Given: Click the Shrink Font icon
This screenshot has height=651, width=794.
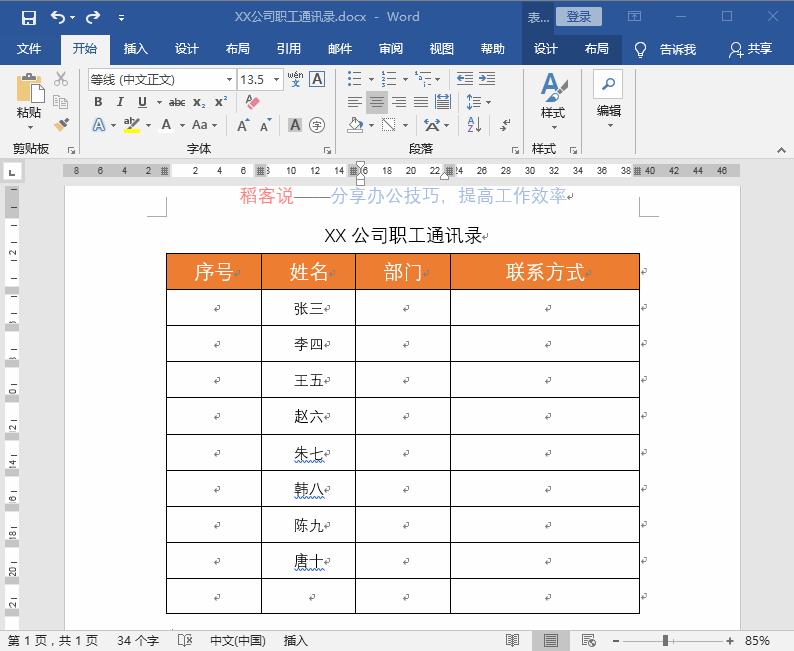Looking at the screenshot, I should [265, 125].
